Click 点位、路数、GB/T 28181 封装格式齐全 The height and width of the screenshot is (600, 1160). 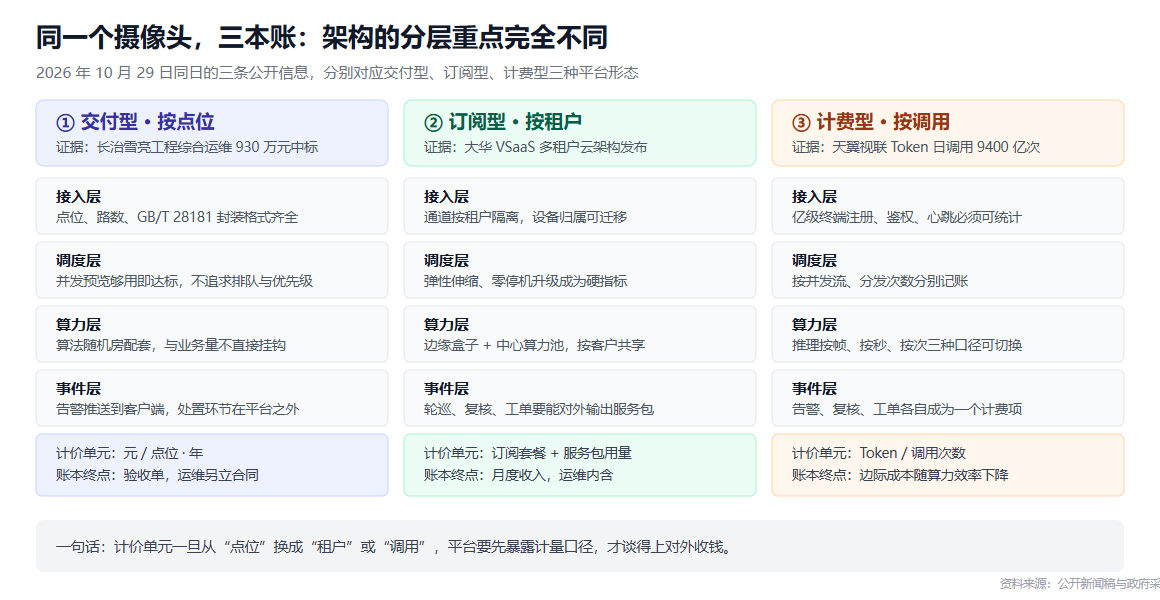click(177, 218)
